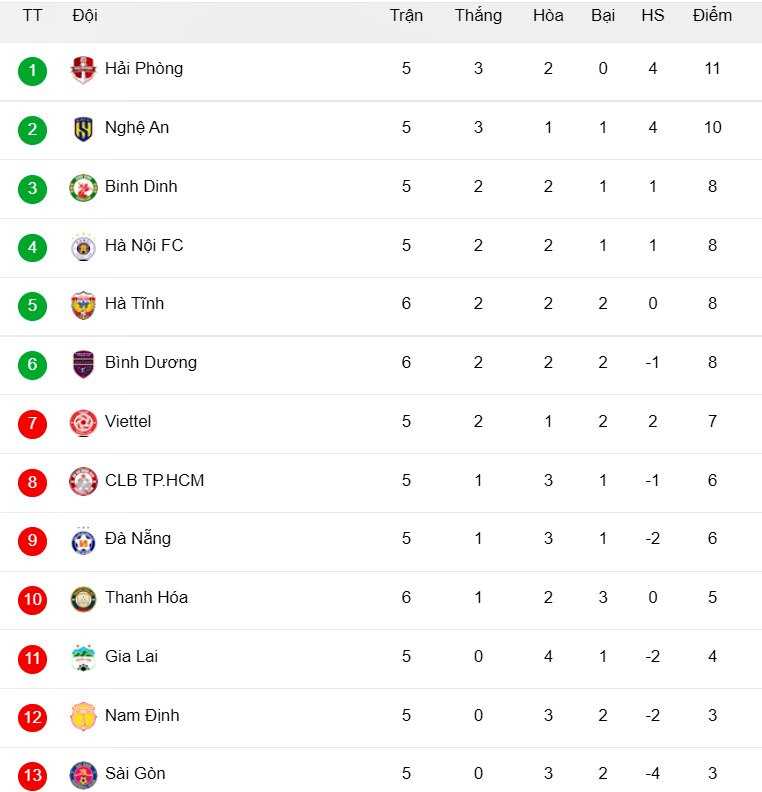Click the Thanh Hóa team logo

(83, 599)
